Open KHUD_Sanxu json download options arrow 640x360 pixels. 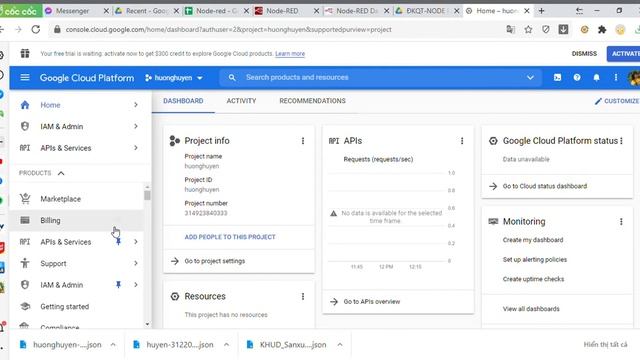pos(340,345)
